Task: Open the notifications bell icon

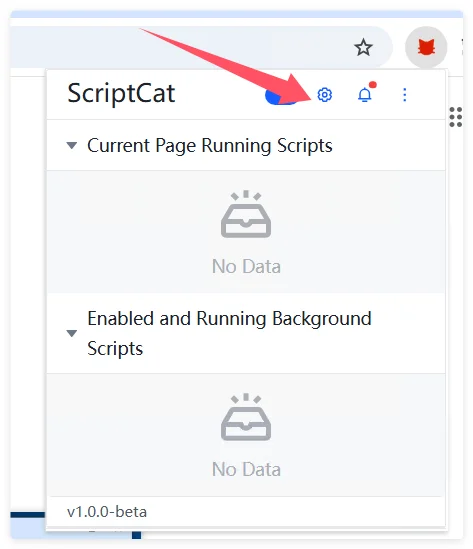Action: click(x=364, y=95)
